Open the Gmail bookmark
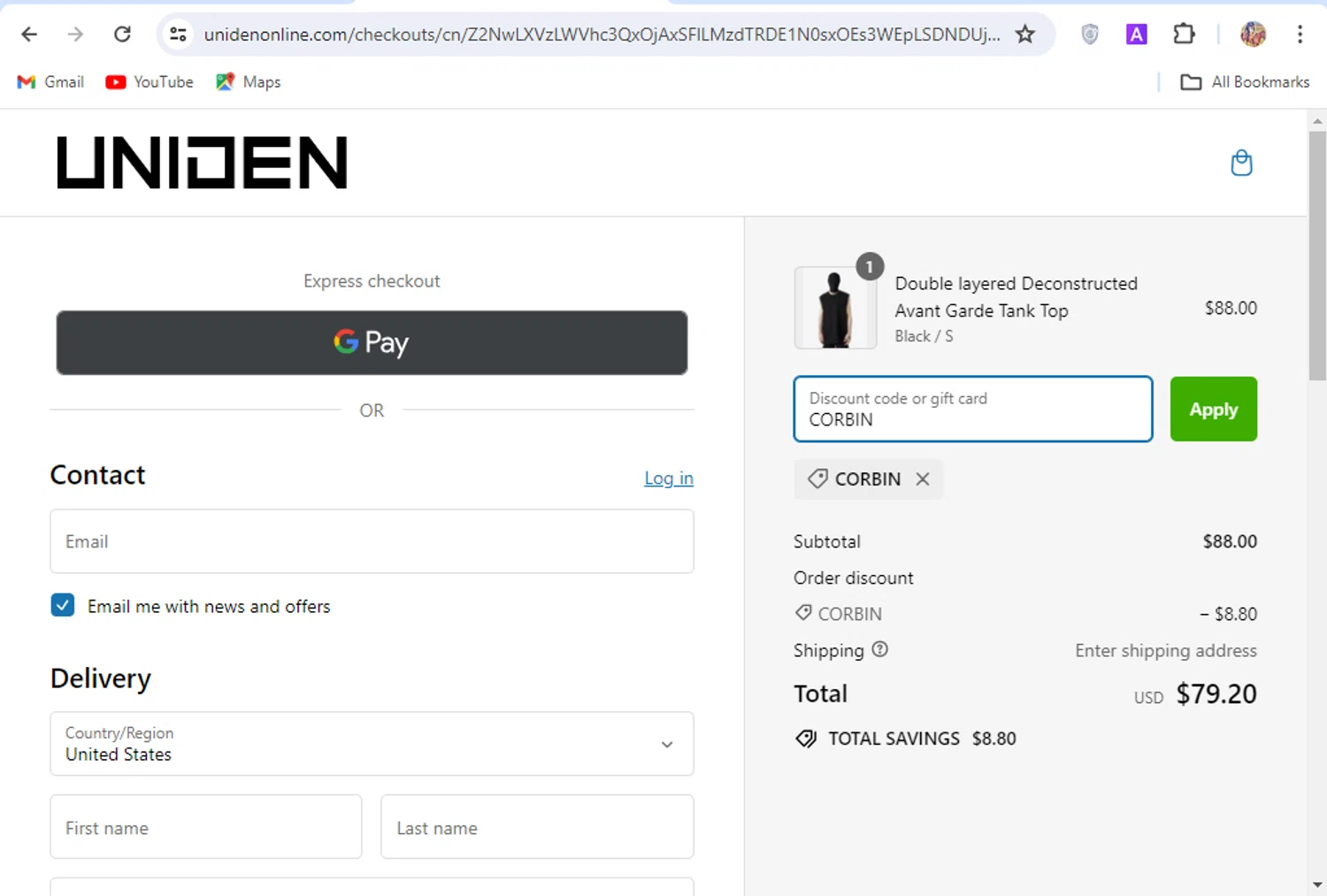Viewport: 1327px width, 896px height. (50, 82)
